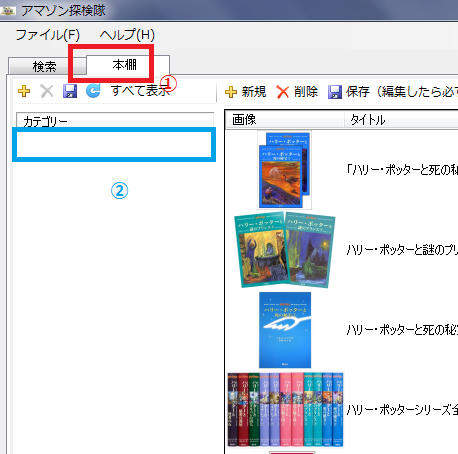
Task: Select the blue single-book 死の秘宝 thumbnail
Action: pos(285,330)
